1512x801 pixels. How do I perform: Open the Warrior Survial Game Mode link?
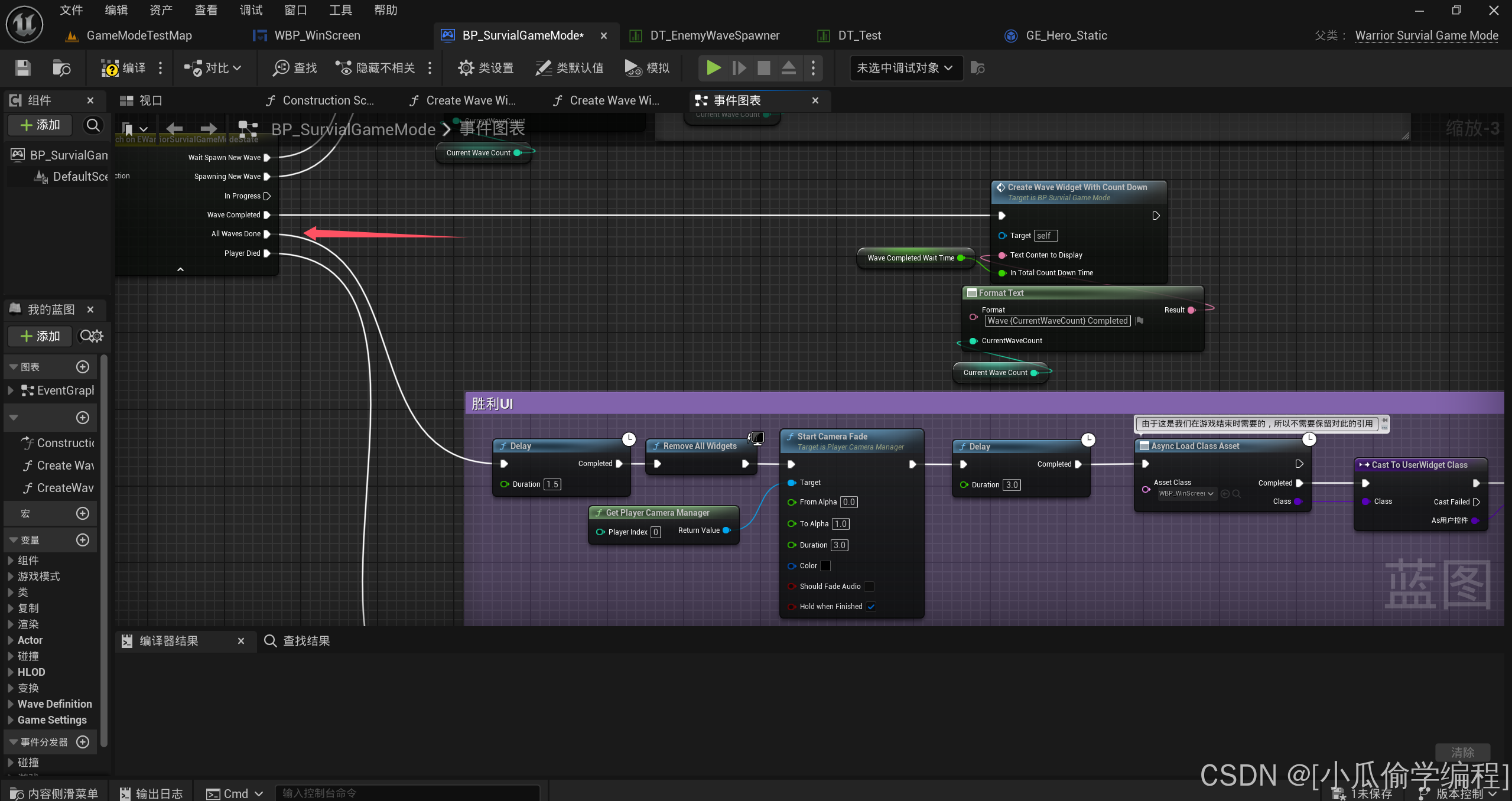click(1426, 35)
